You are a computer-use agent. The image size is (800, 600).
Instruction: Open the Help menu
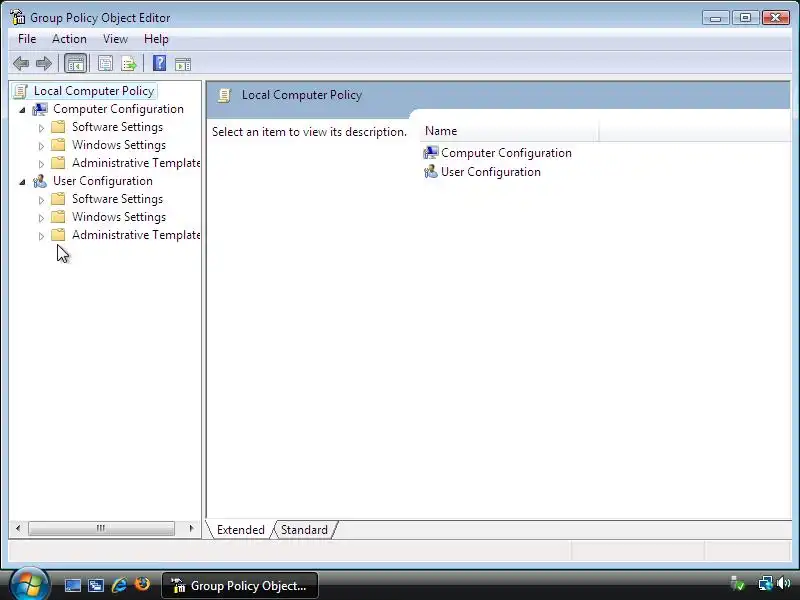coord(156,39)
